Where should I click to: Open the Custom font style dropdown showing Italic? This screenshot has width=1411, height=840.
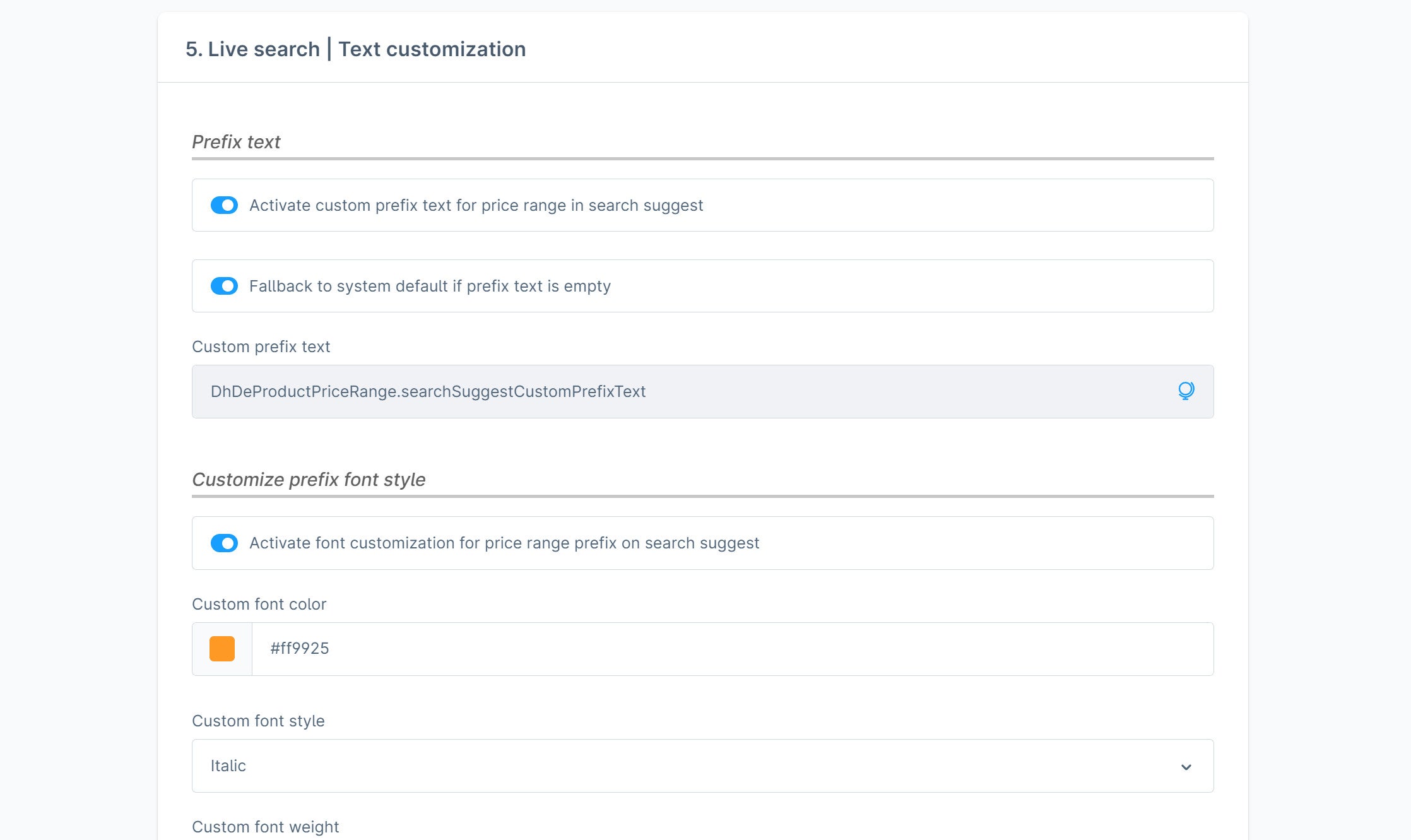[702, 766]
